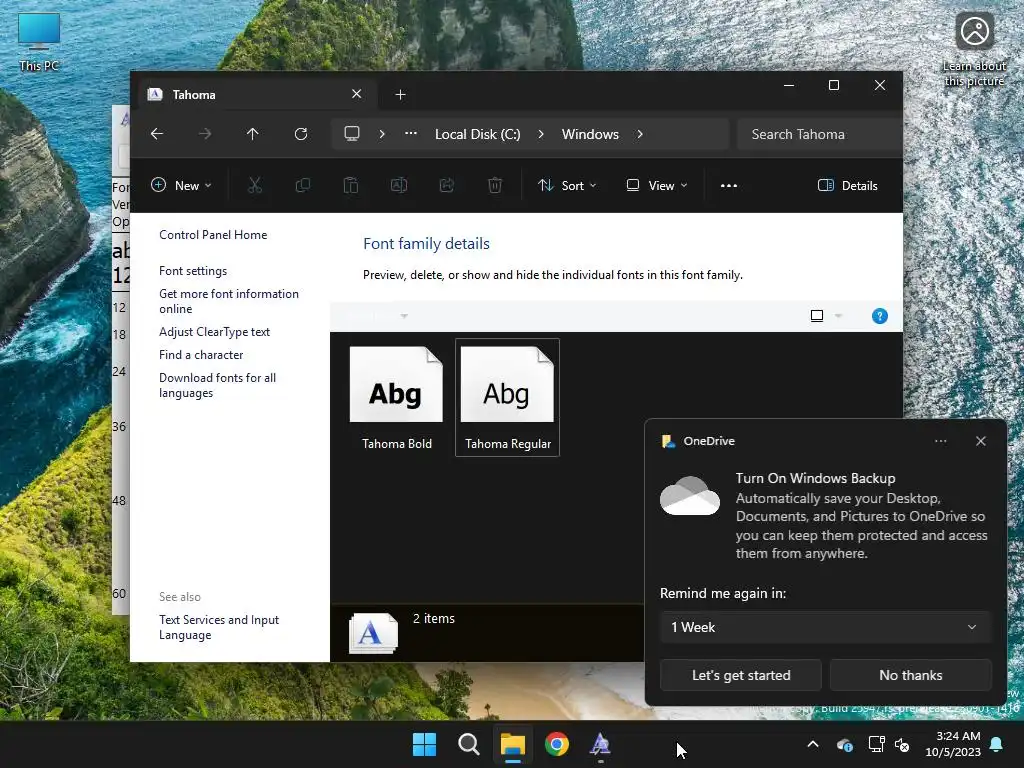The image size is (1024, 768).
Task: Open Get more font information online
Action: click(229, 301)
